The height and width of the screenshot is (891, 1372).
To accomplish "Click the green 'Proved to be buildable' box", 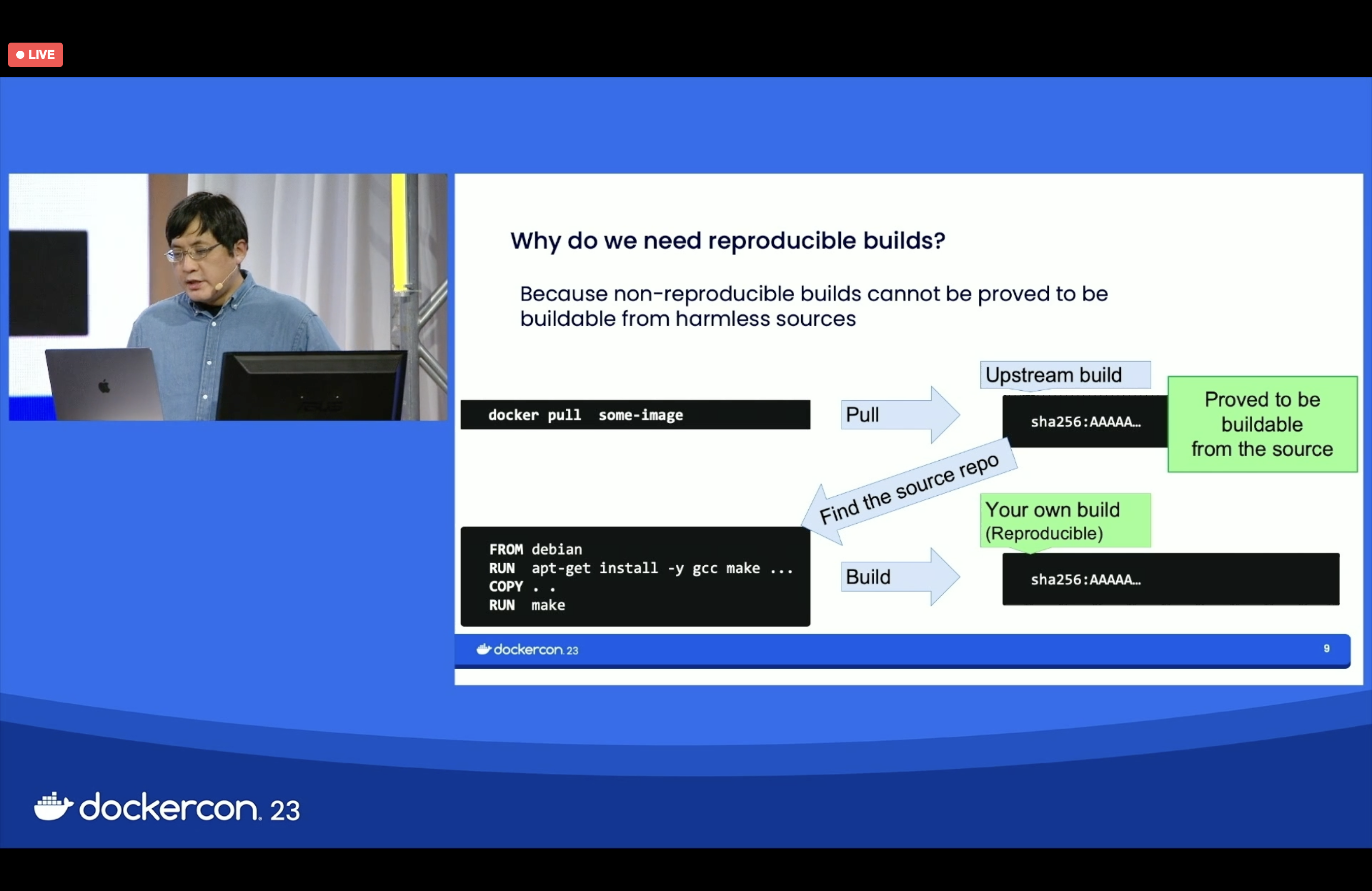I will [1262, 424].
